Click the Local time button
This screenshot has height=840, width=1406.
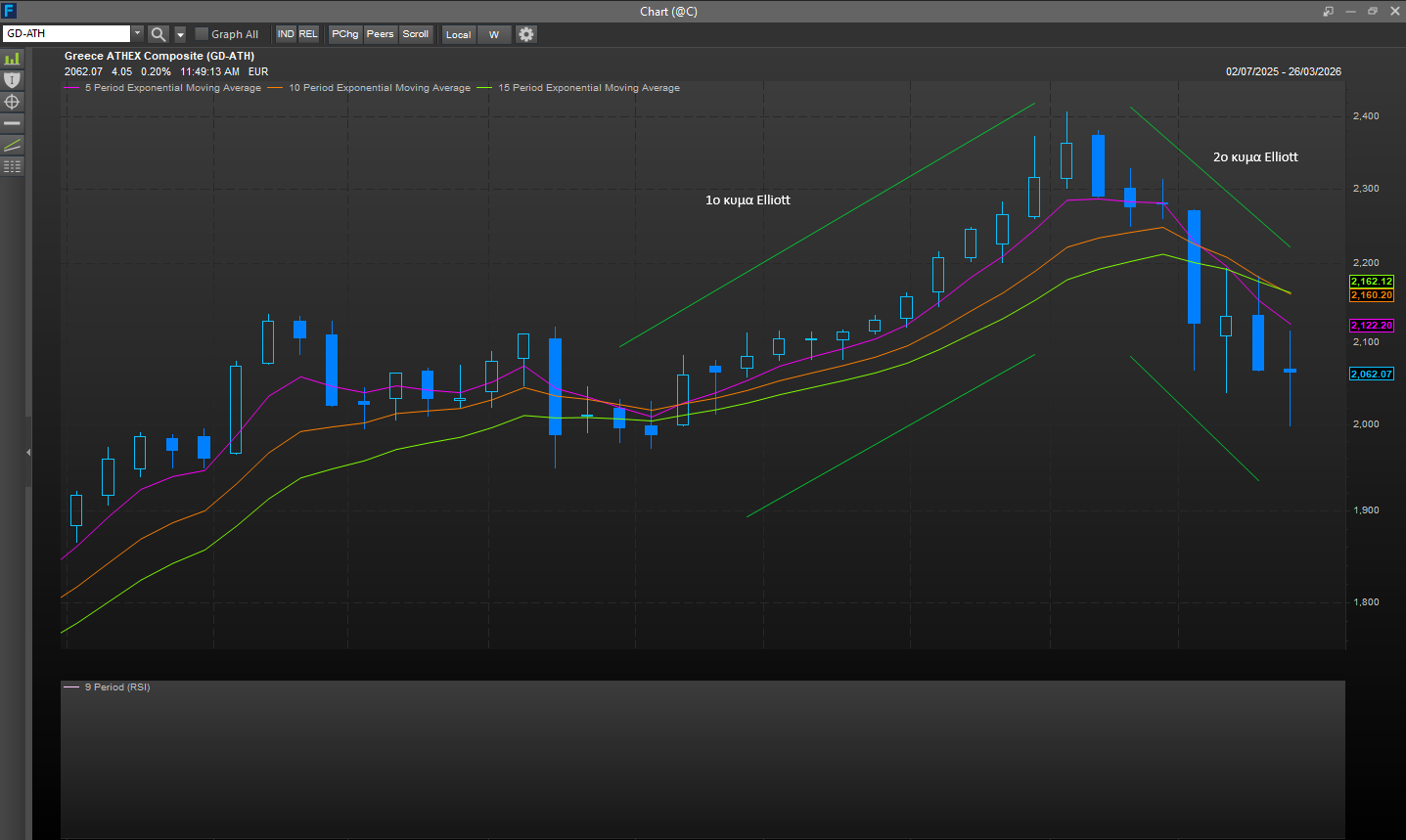coord(458,33)
